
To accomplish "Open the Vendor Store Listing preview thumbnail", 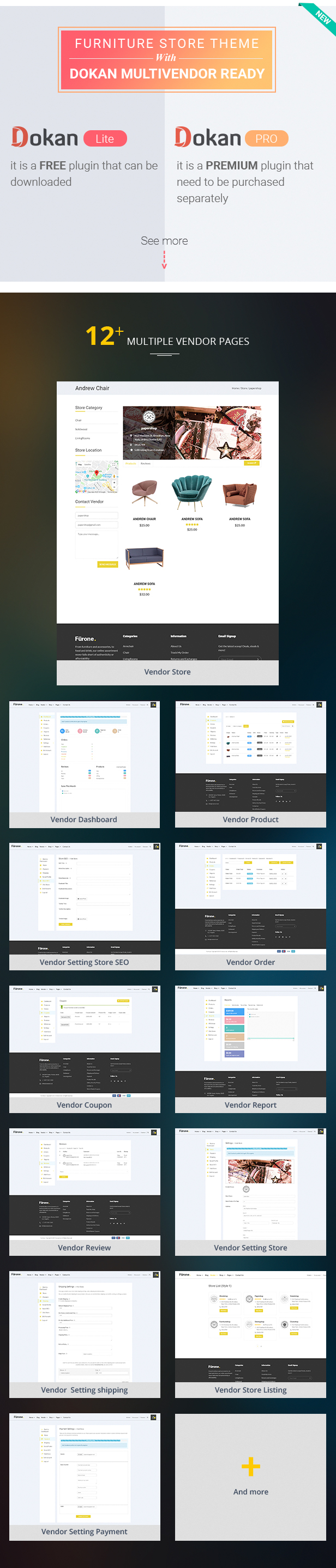I will [x=250, y=1334].
